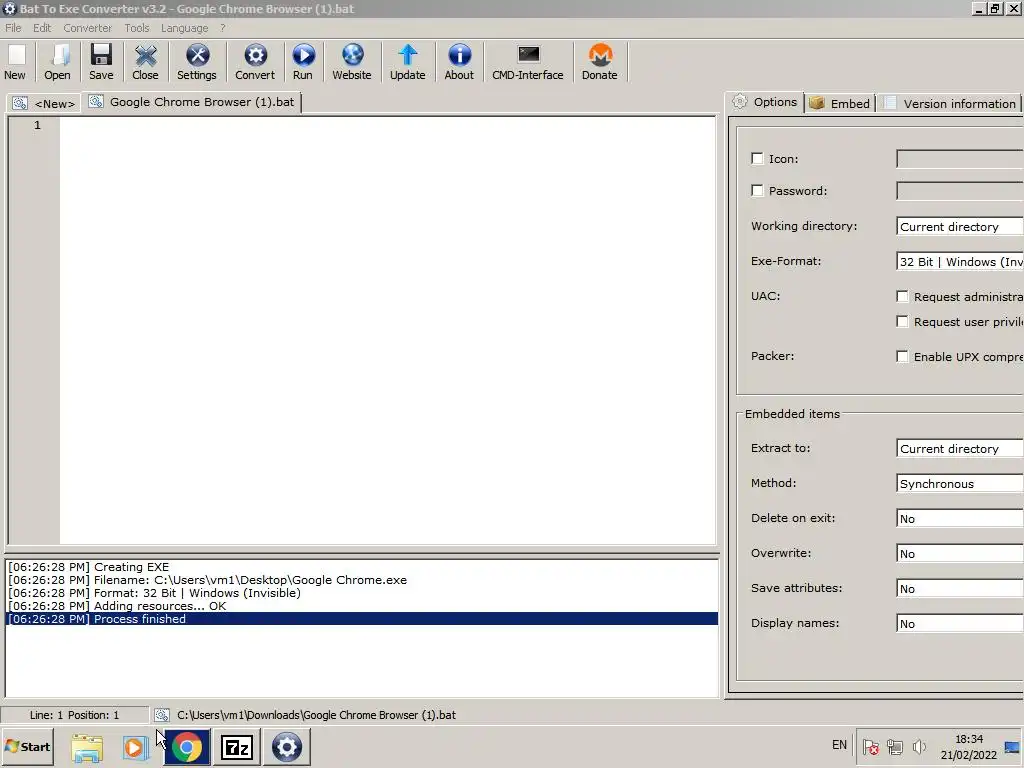Open the Exe-Format dropdown

[959, 262]
